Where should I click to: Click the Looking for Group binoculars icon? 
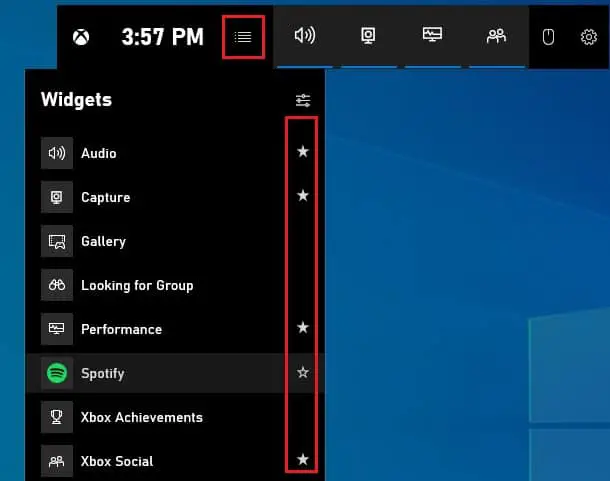[x=57, y=285]
